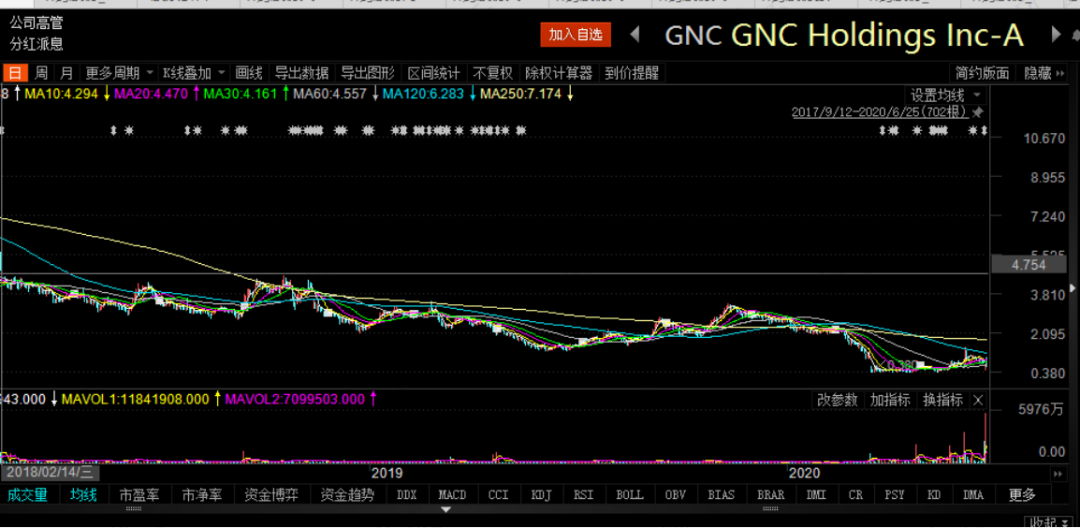The image size is (1080, 528).
Task: Select PSY indicator tab
Action: (x=894, y=495)
